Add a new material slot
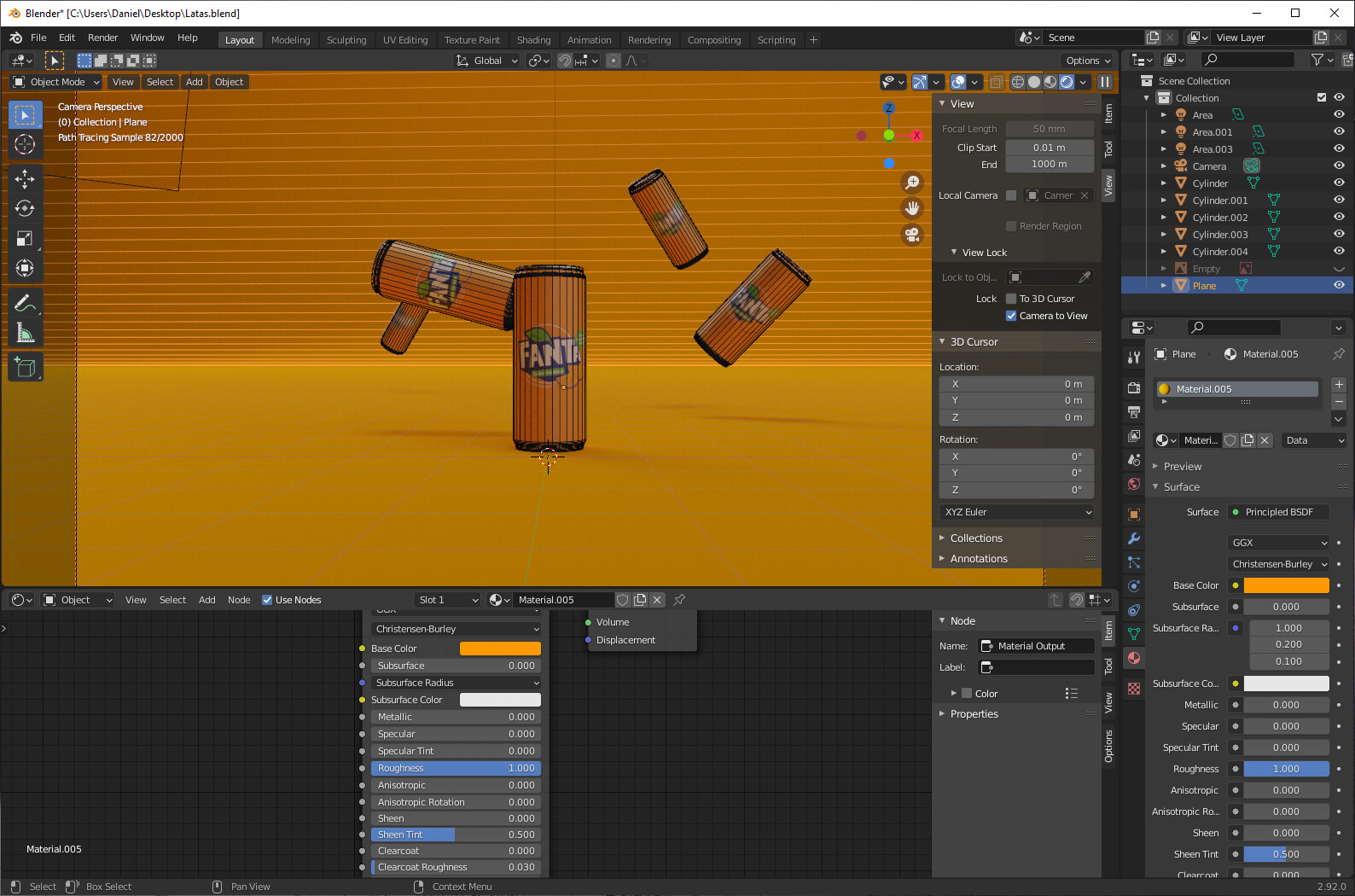 [1339, 385]
